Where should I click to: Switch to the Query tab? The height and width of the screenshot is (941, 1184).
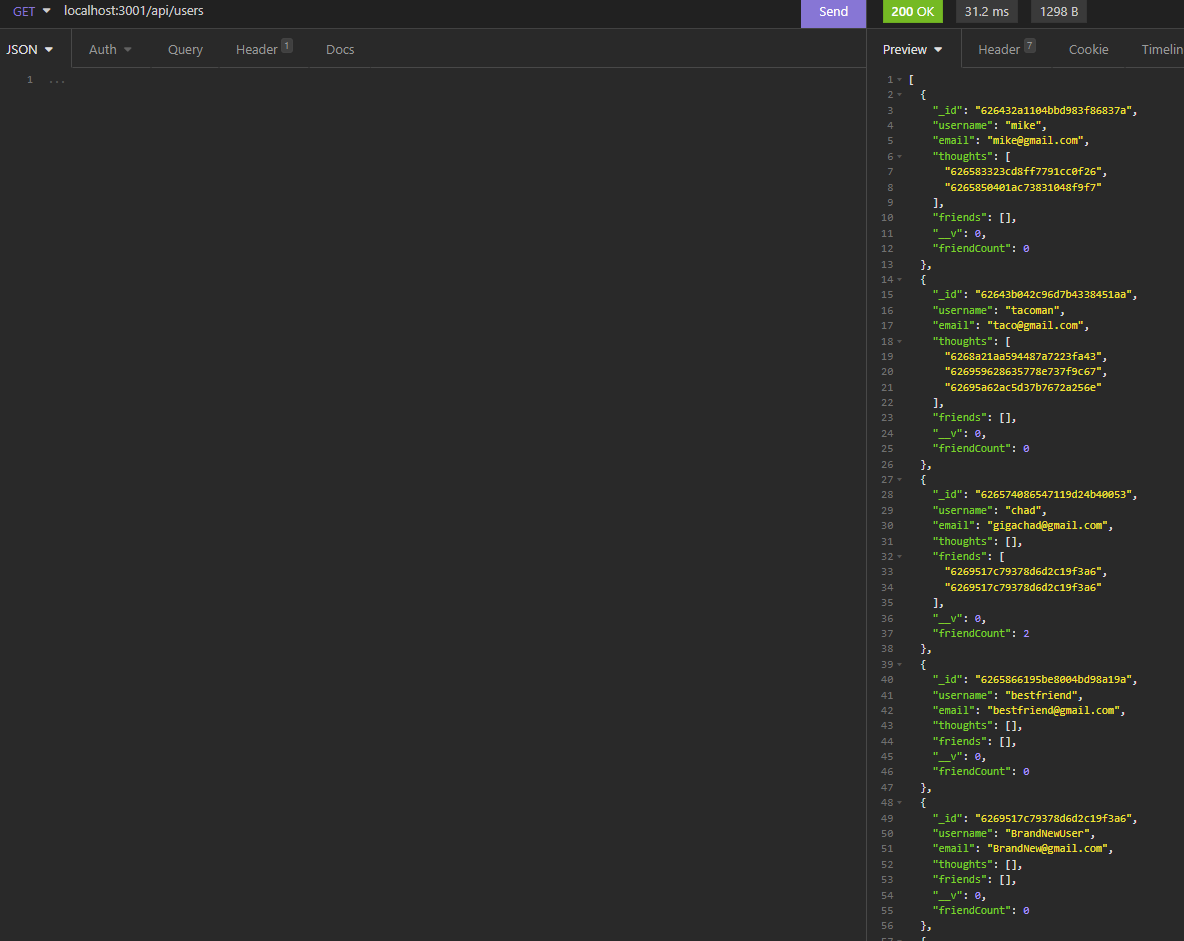point(185,48)
